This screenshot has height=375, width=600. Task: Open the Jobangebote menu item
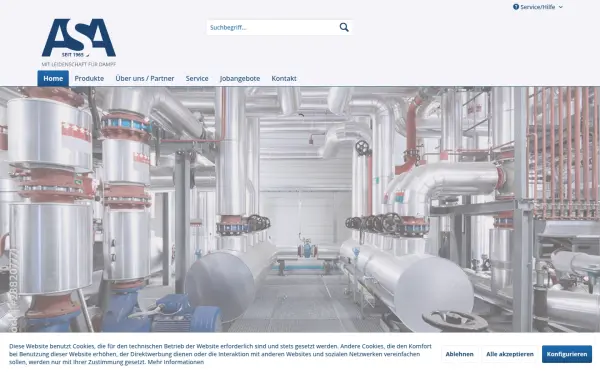tap(240, 78)
